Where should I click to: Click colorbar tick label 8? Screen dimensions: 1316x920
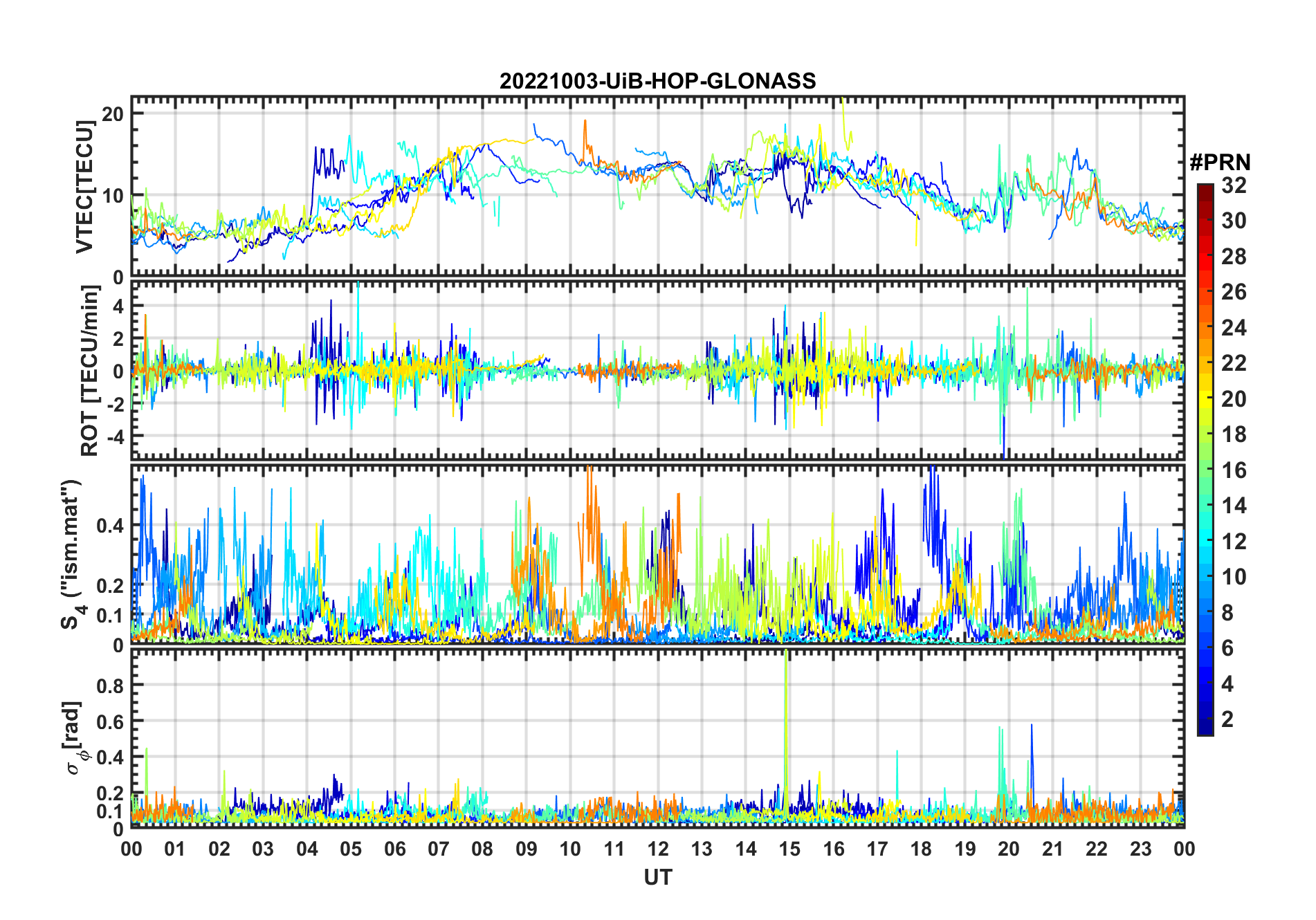[x=1227, y=613]
